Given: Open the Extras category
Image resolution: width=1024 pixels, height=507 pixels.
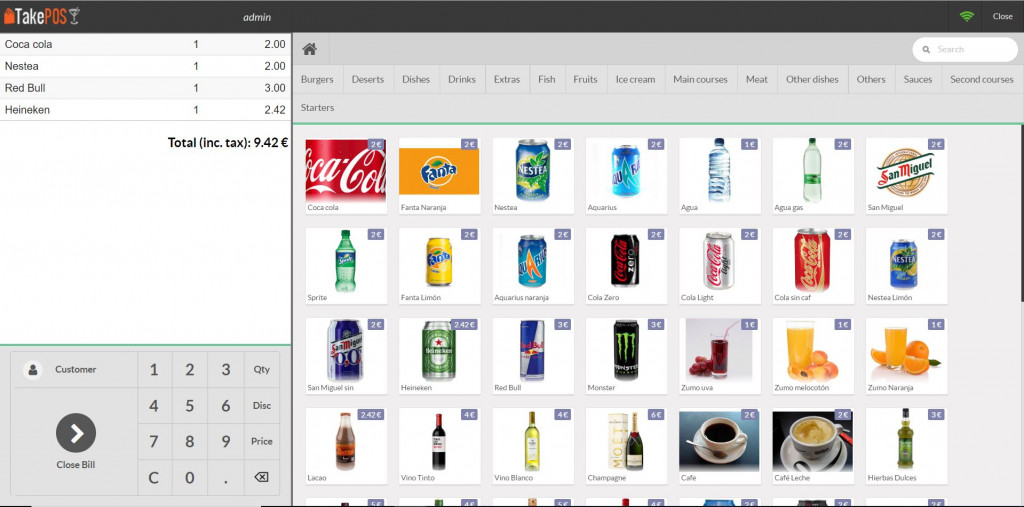Looking at the screenshot, I should click(507, 79).
